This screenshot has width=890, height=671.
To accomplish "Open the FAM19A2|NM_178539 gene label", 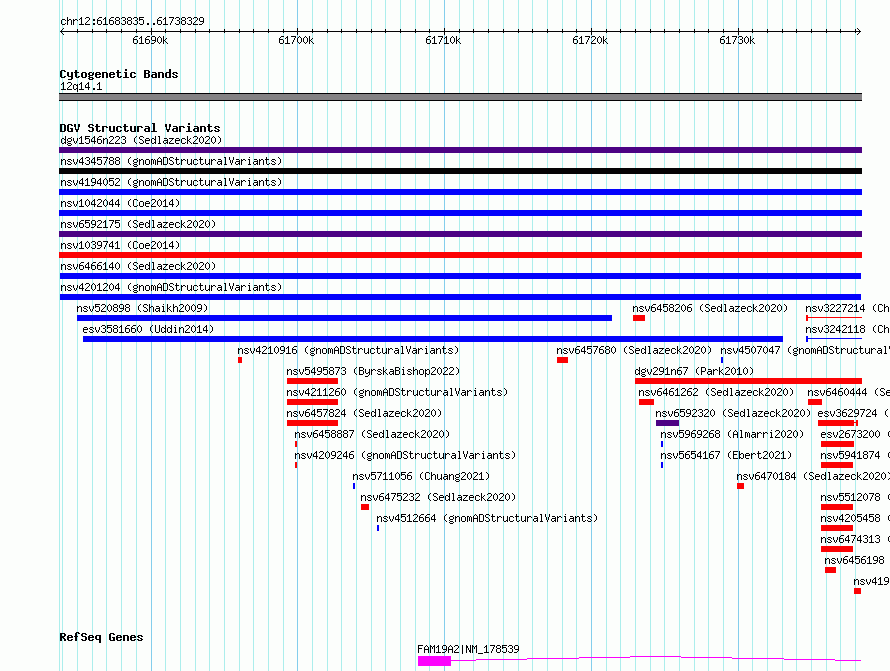I will pos(468,649).
